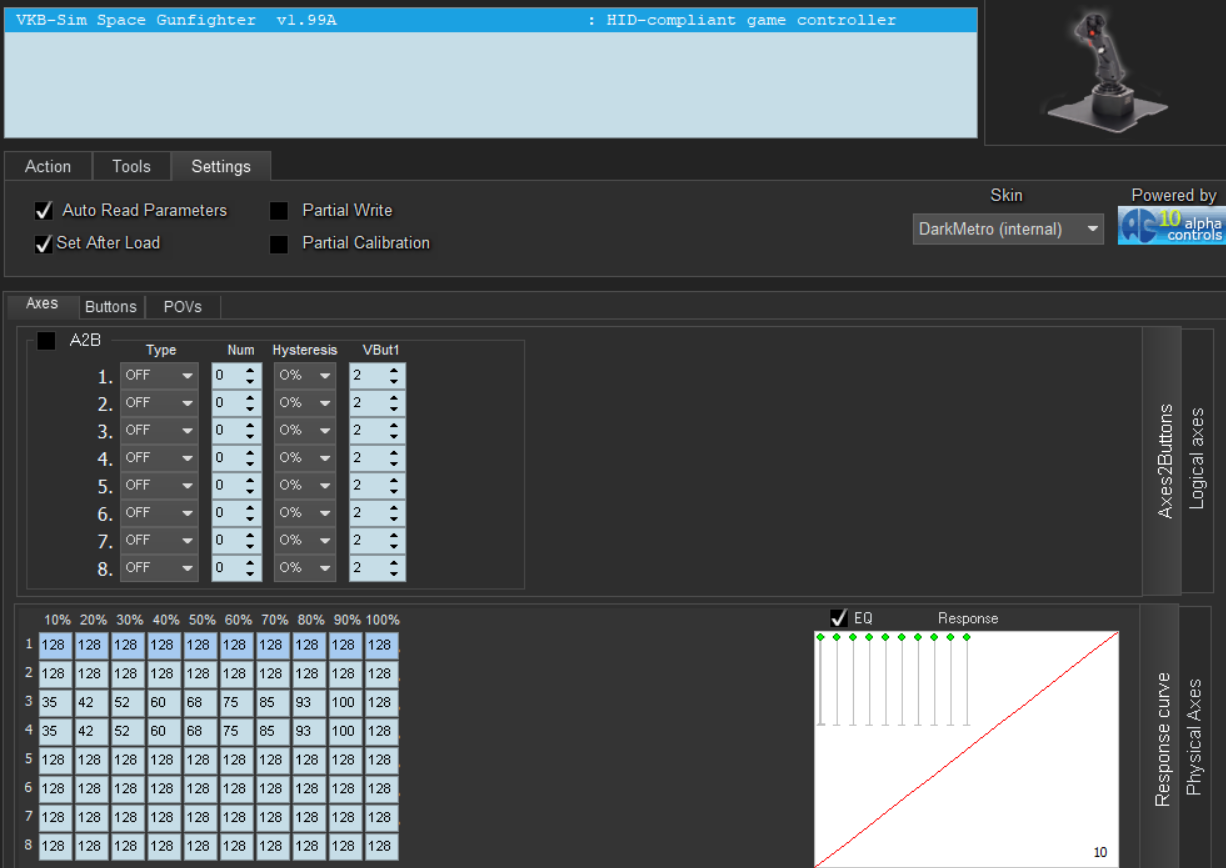The width and height of the screenshot is (1226, 868).
Task: Toggle the EQ checkbox
Action: click(x=839, y=618)
